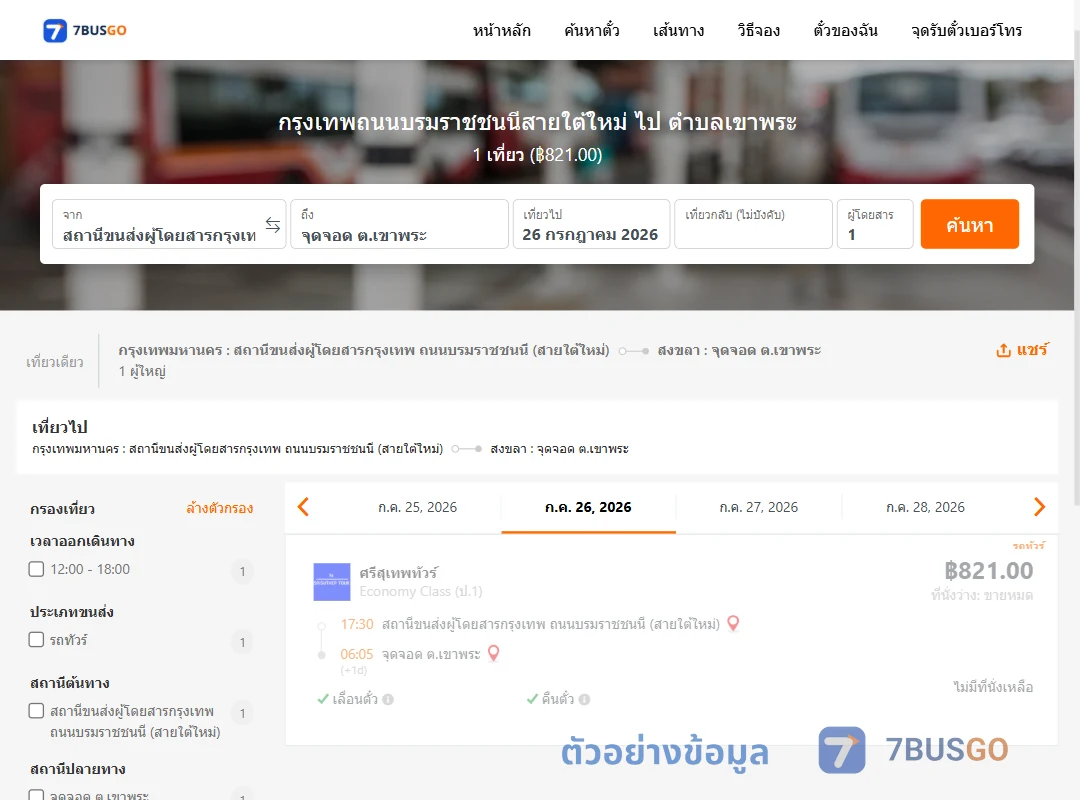Swap origin and destination arrows icon
The width and height of the screenshot is (1080, 800).
tap(273, 225)
